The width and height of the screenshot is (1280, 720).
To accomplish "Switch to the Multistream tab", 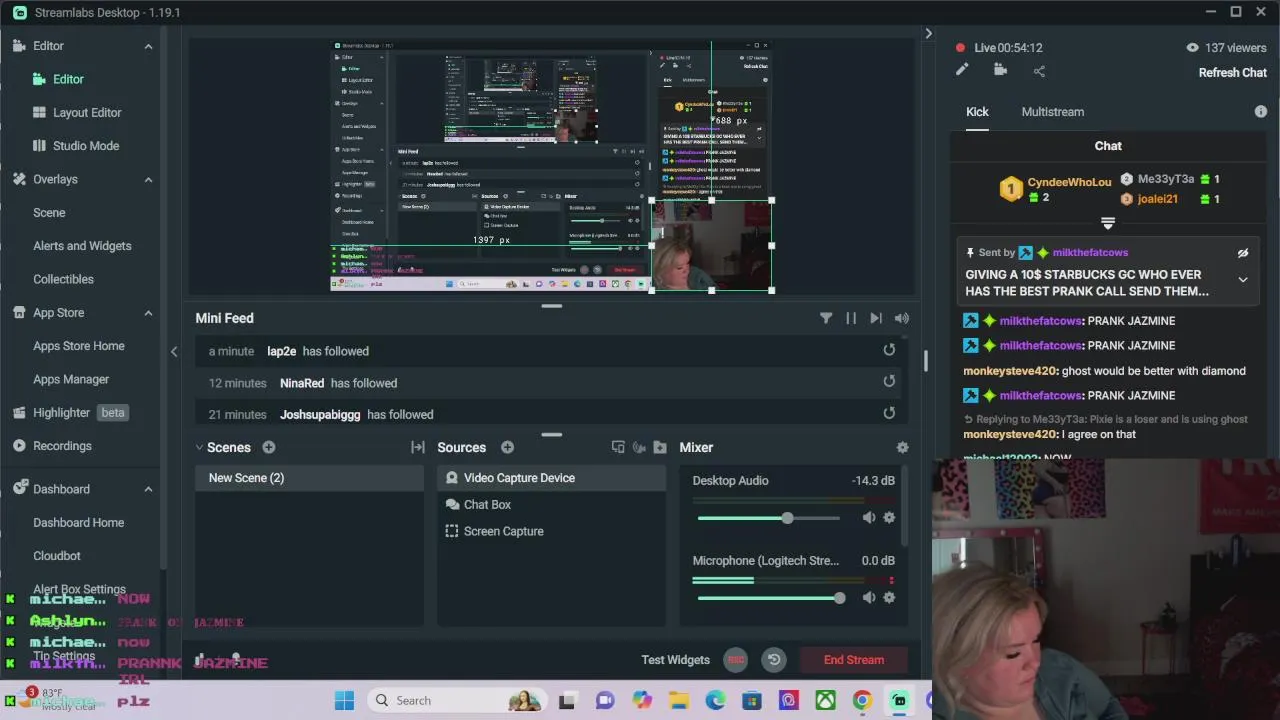I will coord(1052,112).
